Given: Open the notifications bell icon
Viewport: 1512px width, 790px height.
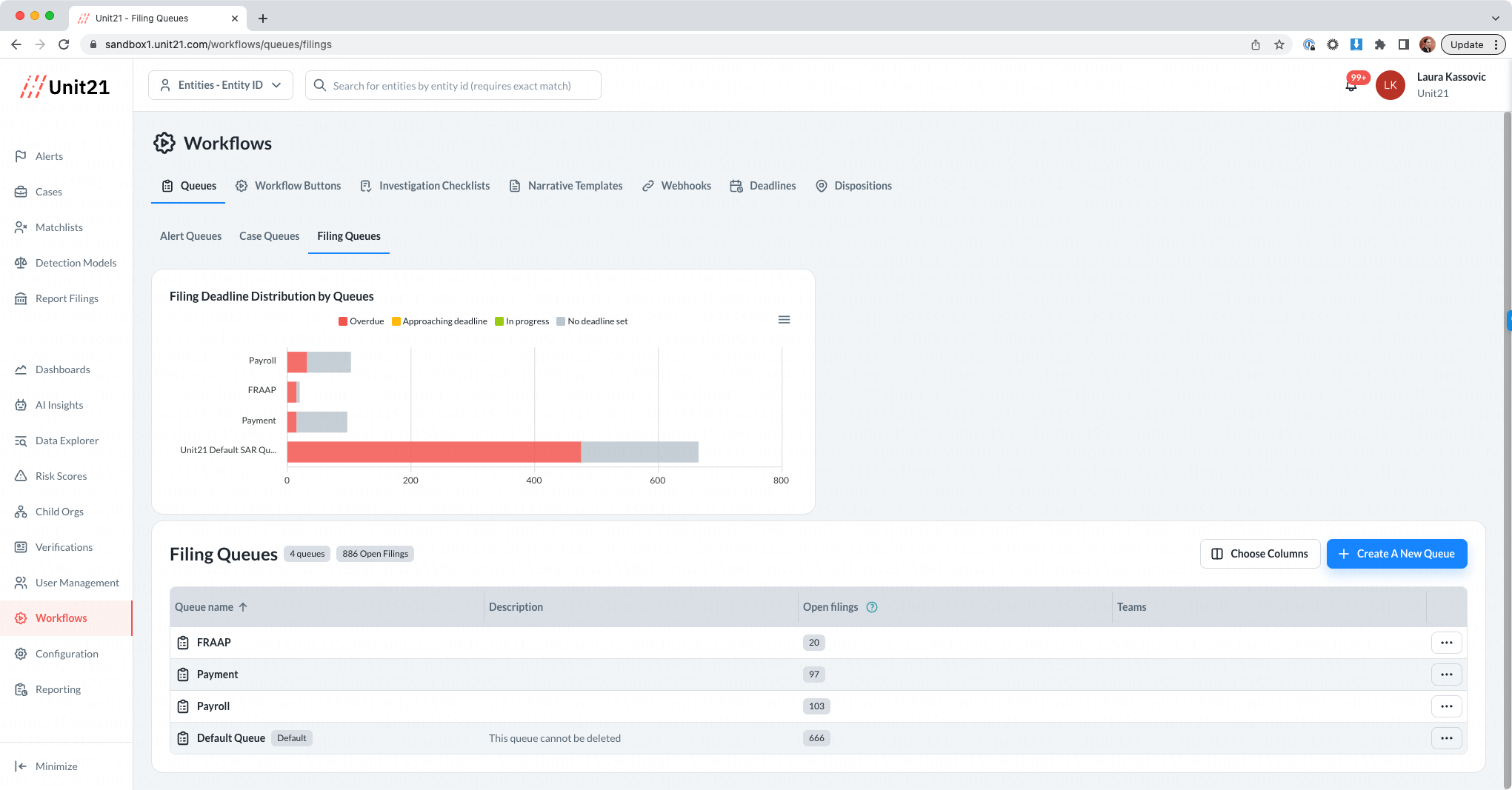Looking at the screenshot, I should [x=1351, y=86].
